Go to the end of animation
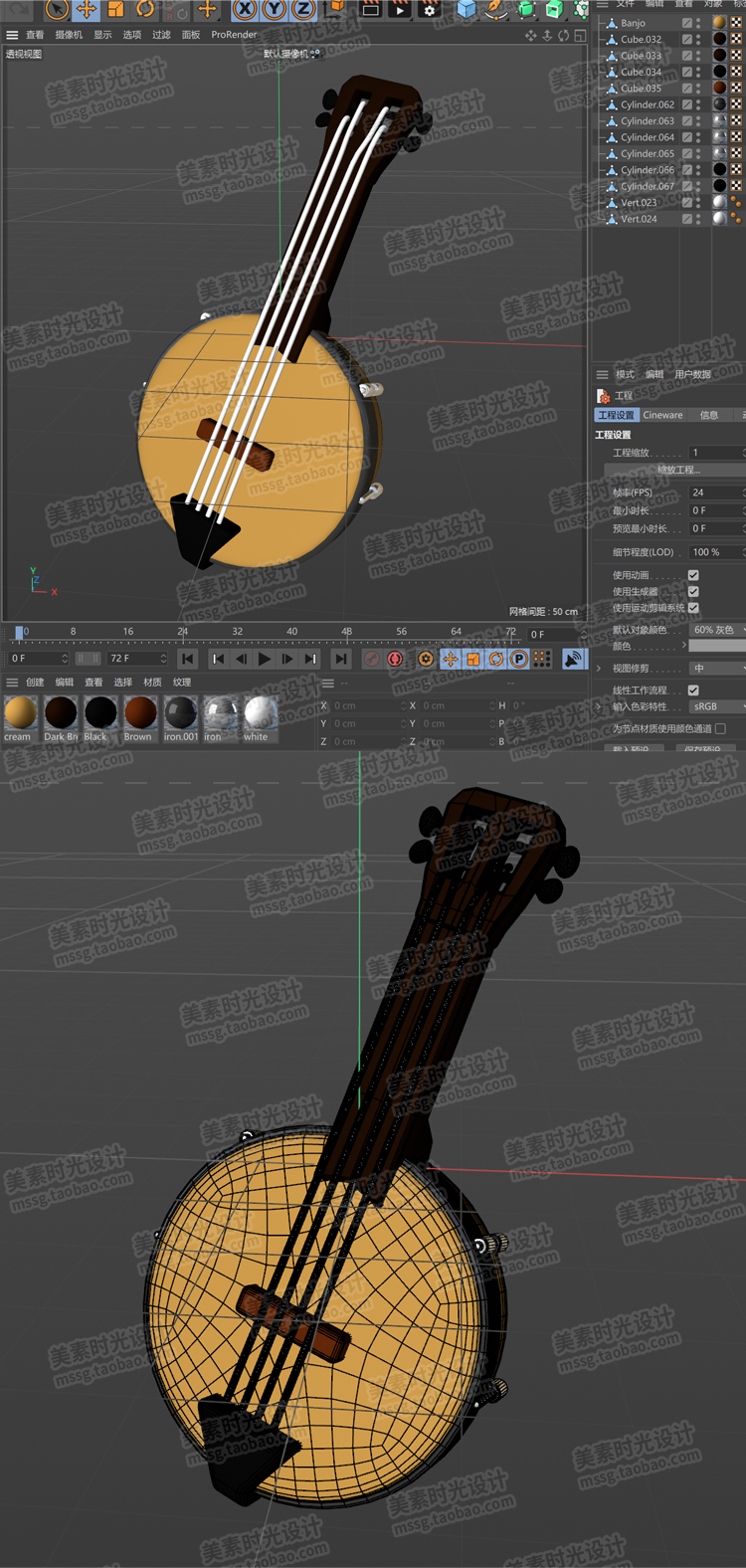Viewport: 746px width, 1568px height. point(341,659)
